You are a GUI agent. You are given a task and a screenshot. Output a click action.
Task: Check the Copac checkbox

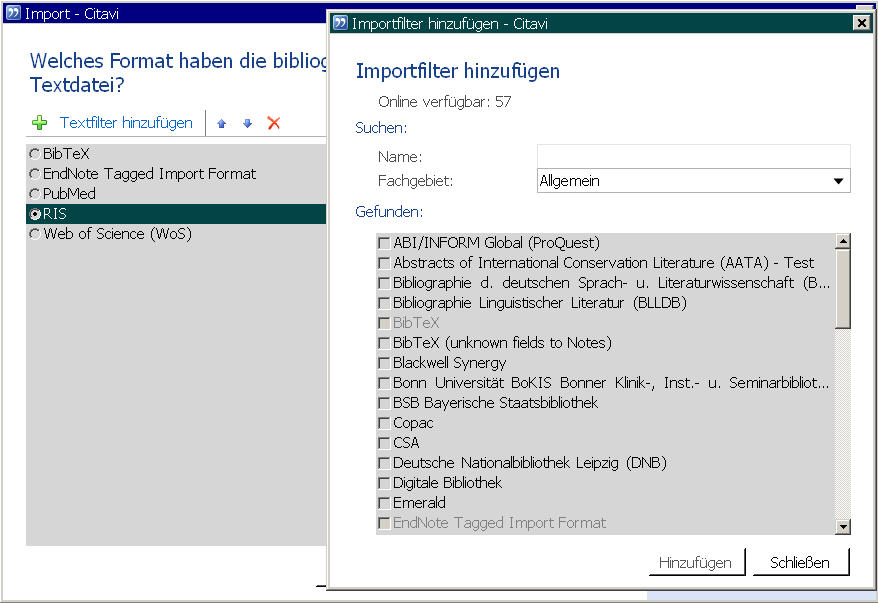pyautogui.click(x=384, y=423)
